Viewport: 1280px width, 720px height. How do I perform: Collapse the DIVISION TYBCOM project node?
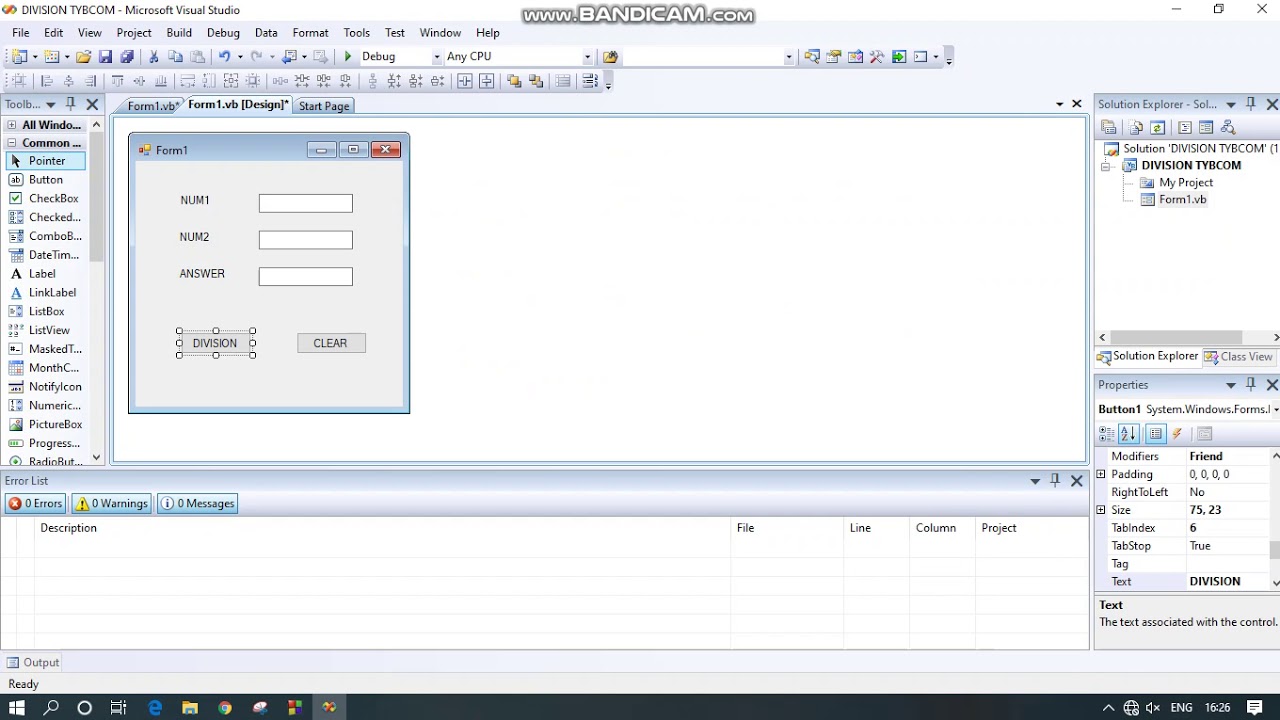(x=1105, y=166)
